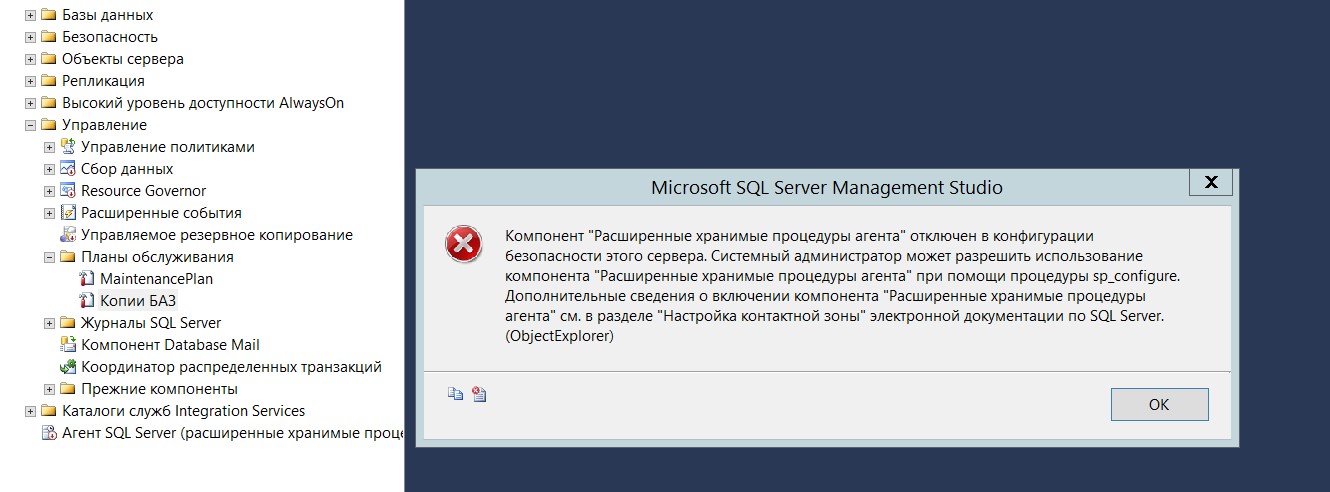Select the MaintenancePlan label
The image size is (1330, 492).
click(x=157, y=279)
